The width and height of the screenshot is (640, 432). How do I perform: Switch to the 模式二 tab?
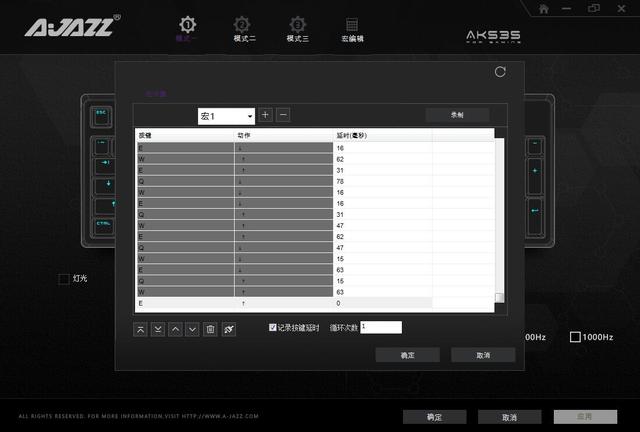(244, 29)
